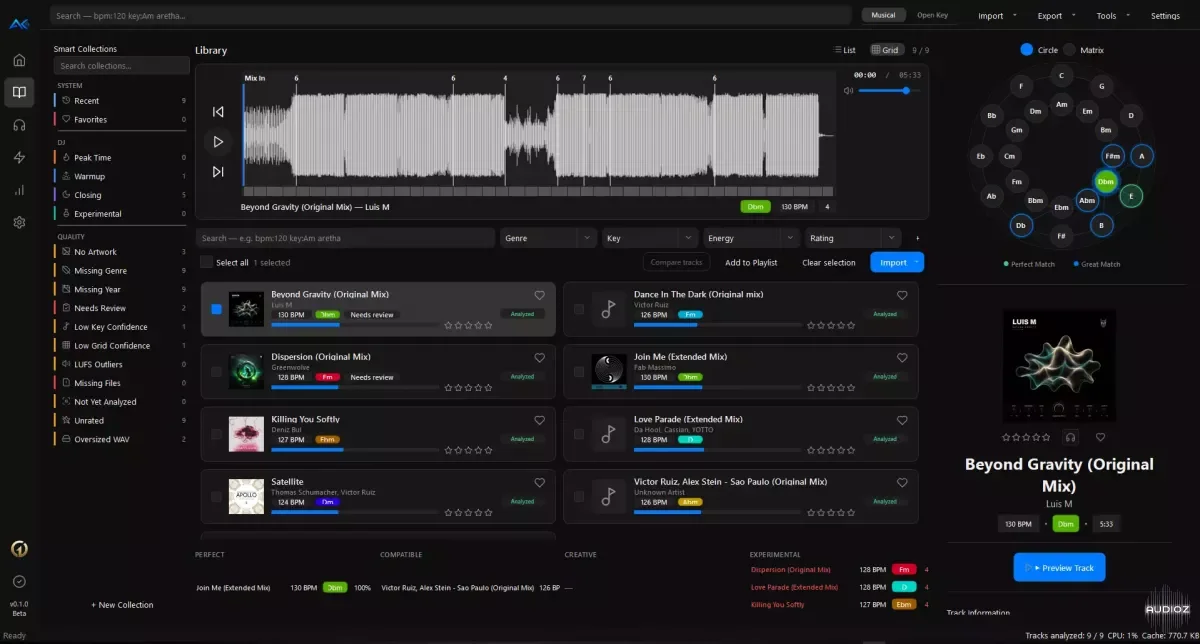Click the plus icon next to Rating filter
This screenshot has width=1200, height=644.
click(917, 238)
